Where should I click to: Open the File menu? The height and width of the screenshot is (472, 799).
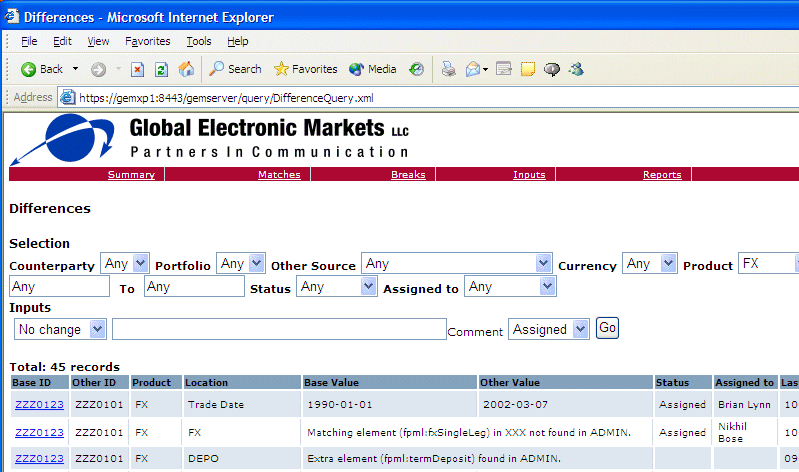(x=29, y=41)
